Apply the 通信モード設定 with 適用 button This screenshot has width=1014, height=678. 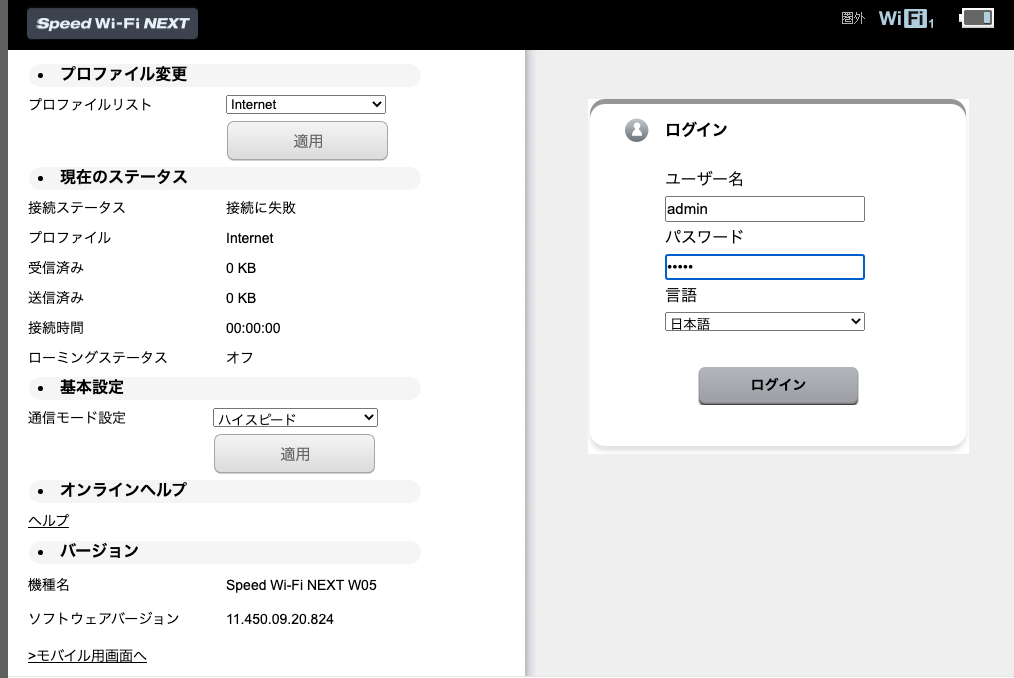point(294,454)
